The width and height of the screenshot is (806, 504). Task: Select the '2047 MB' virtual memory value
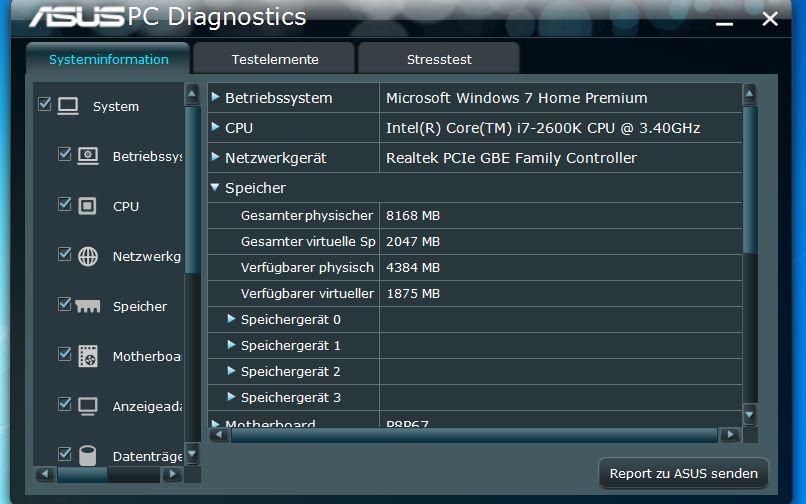click(413, 242)
